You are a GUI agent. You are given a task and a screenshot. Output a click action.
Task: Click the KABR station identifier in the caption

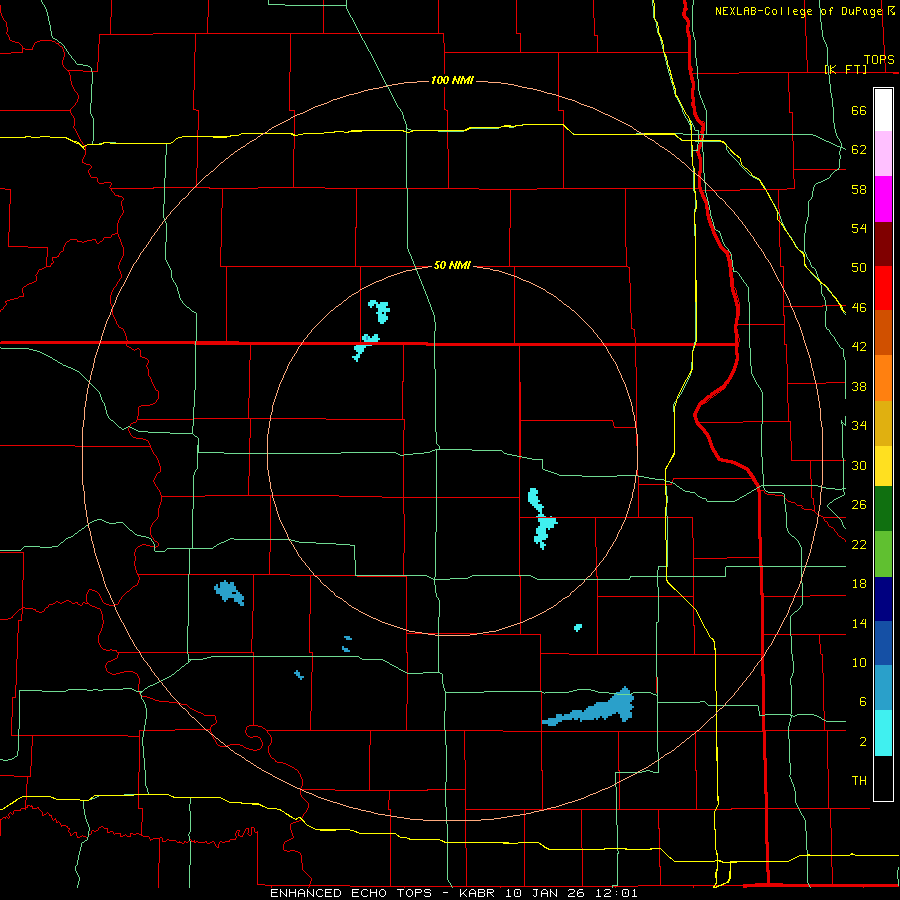[479, 893]
